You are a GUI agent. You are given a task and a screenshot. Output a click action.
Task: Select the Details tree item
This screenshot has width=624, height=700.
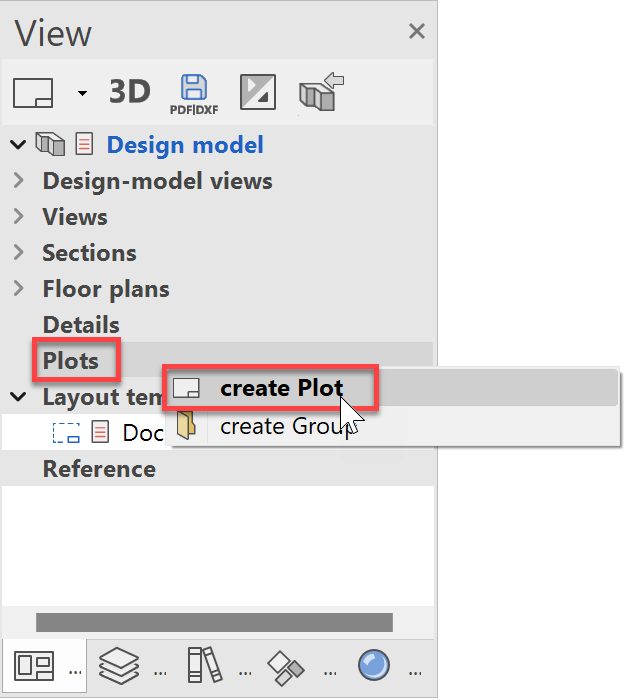pyautogui.click(x=81, y=325)
